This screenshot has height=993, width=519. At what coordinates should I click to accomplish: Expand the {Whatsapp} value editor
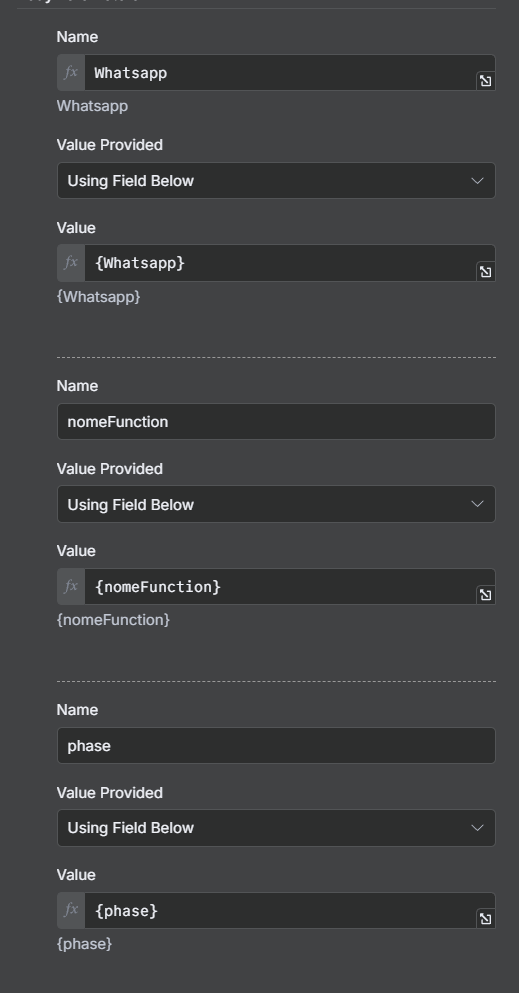485,272
